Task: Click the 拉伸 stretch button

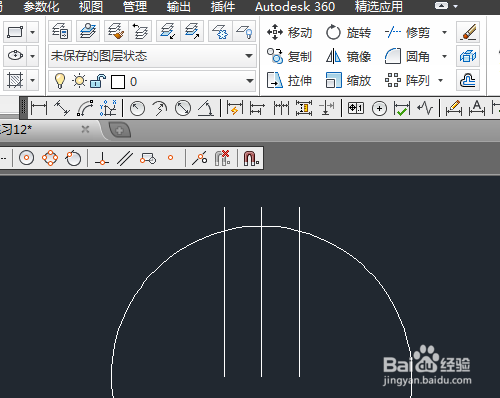Action: 289,80
